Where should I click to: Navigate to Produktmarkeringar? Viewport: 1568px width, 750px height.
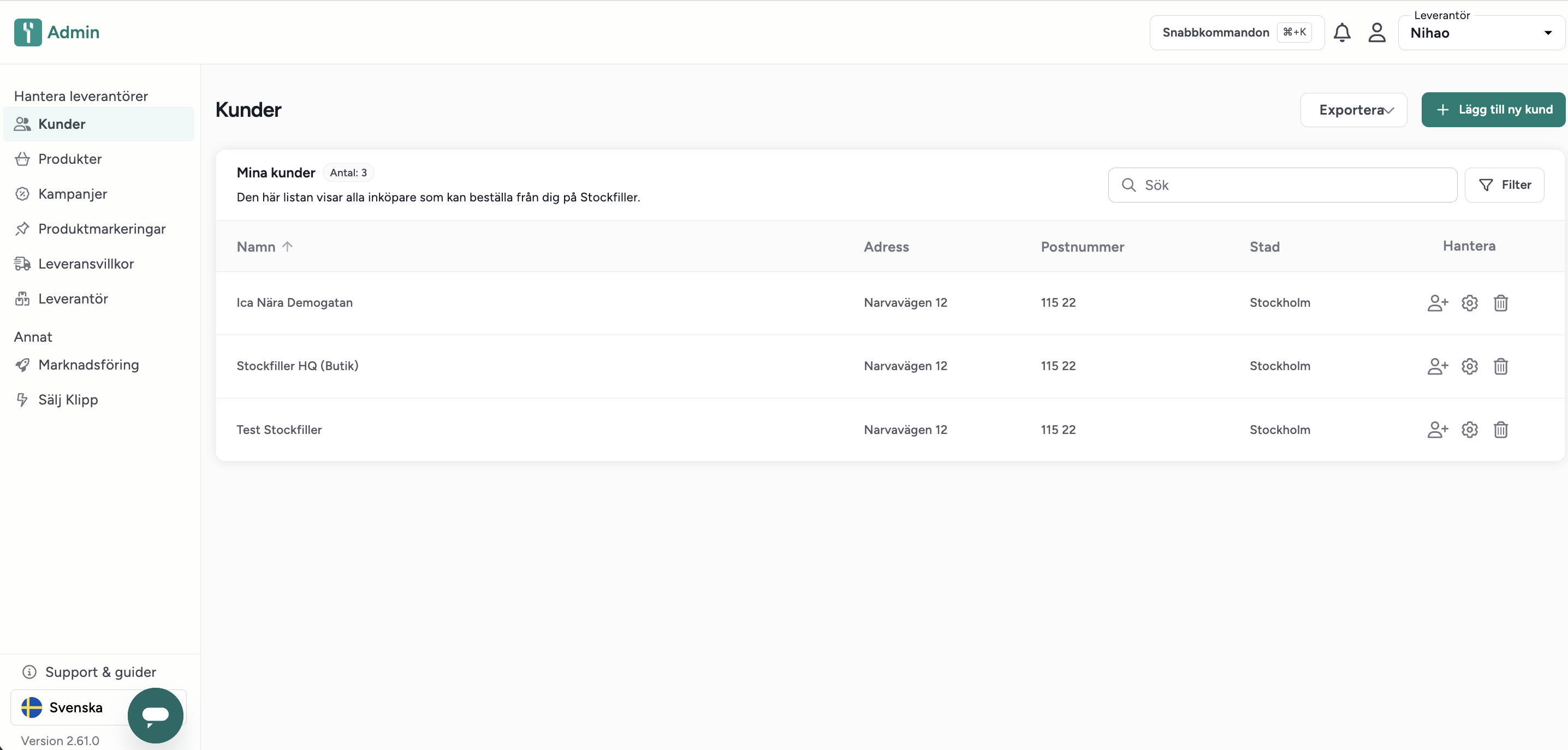99,229
